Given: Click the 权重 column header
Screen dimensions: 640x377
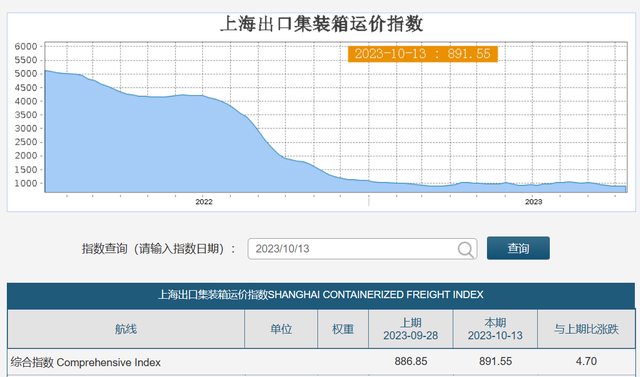Looking at the screenshot, I should (x=343, y=329).
